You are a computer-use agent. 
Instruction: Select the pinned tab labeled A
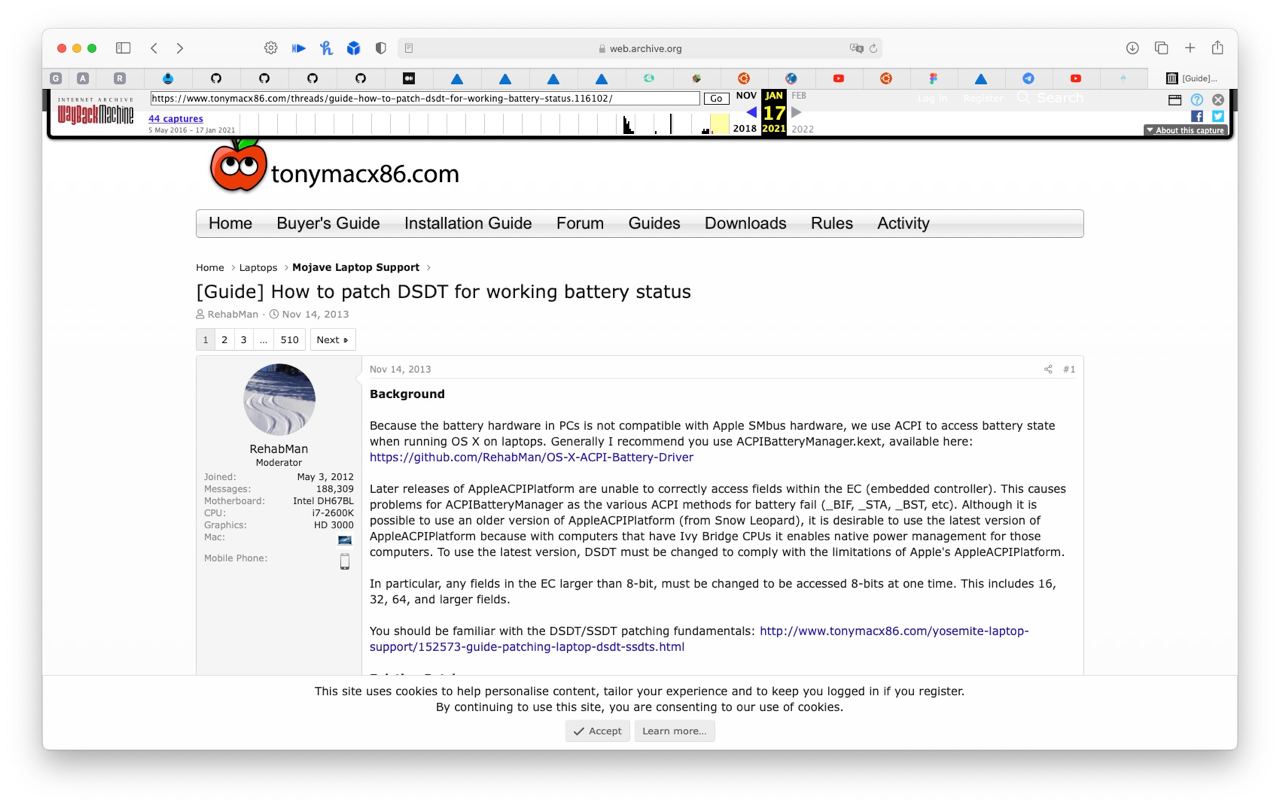point(83,78)
